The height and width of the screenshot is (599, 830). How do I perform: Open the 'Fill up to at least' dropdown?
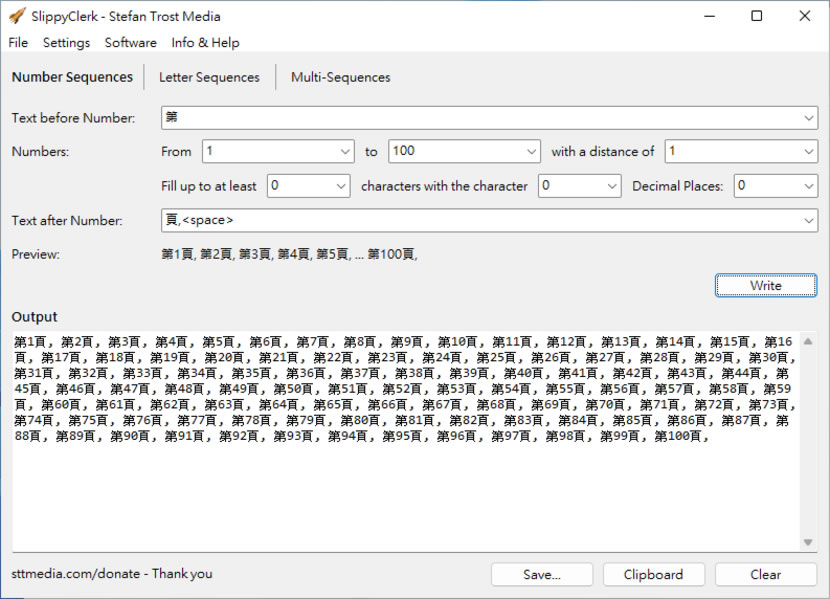click(x=341, y=186)
